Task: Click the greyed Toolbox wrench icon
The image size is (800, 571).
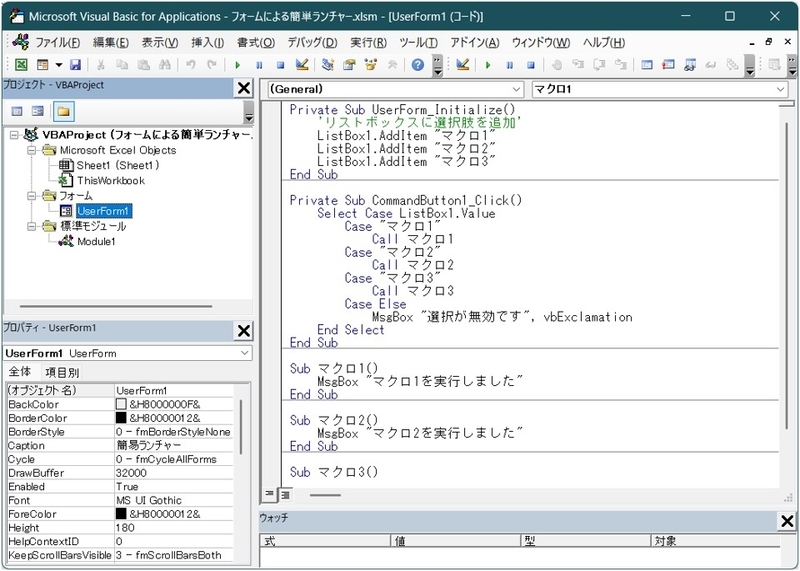Action: pyautogui.click(x=392, y=65)
